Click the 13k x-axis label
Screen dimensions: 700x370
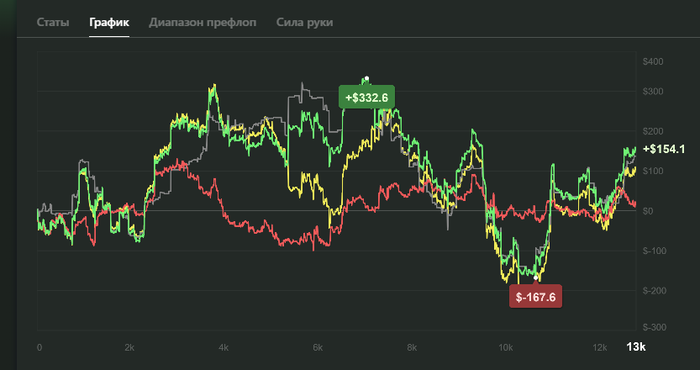[636, 347]
